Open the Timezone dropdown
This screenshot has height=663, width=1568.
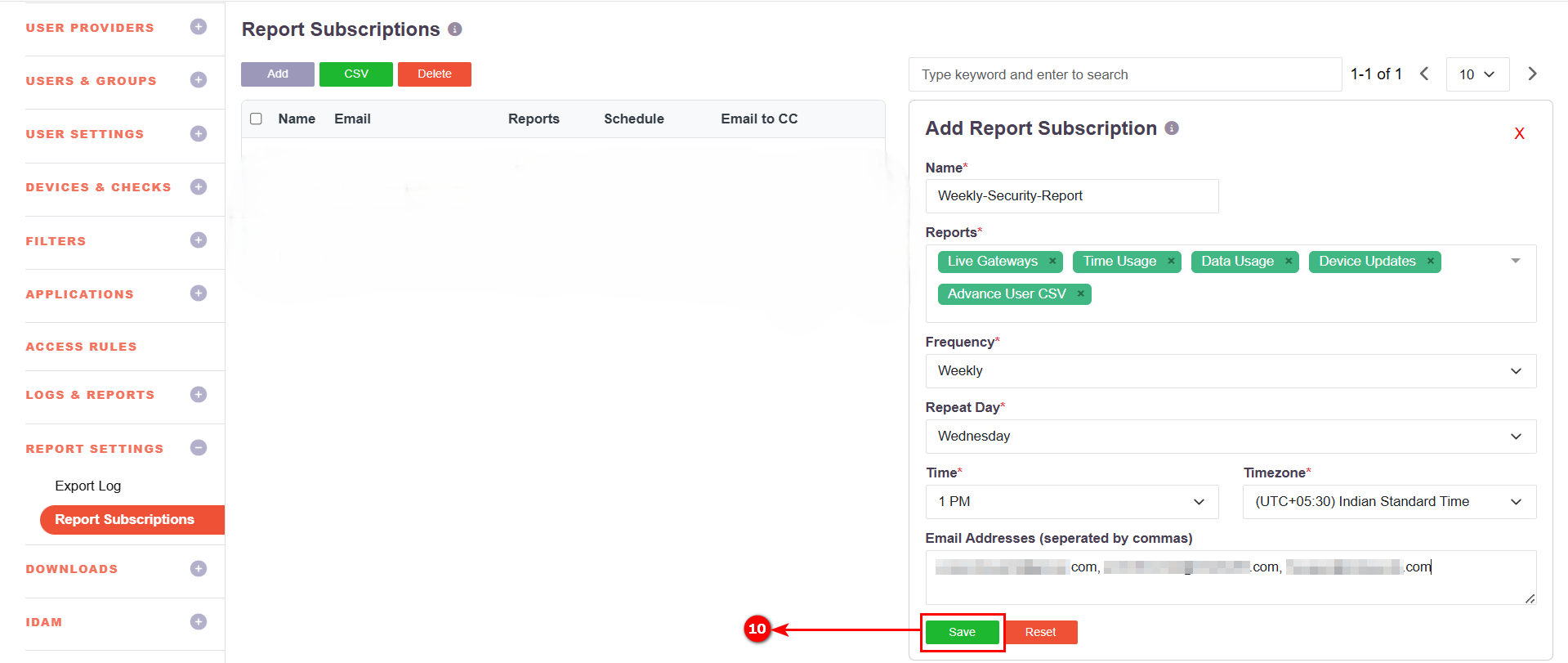1389,502
